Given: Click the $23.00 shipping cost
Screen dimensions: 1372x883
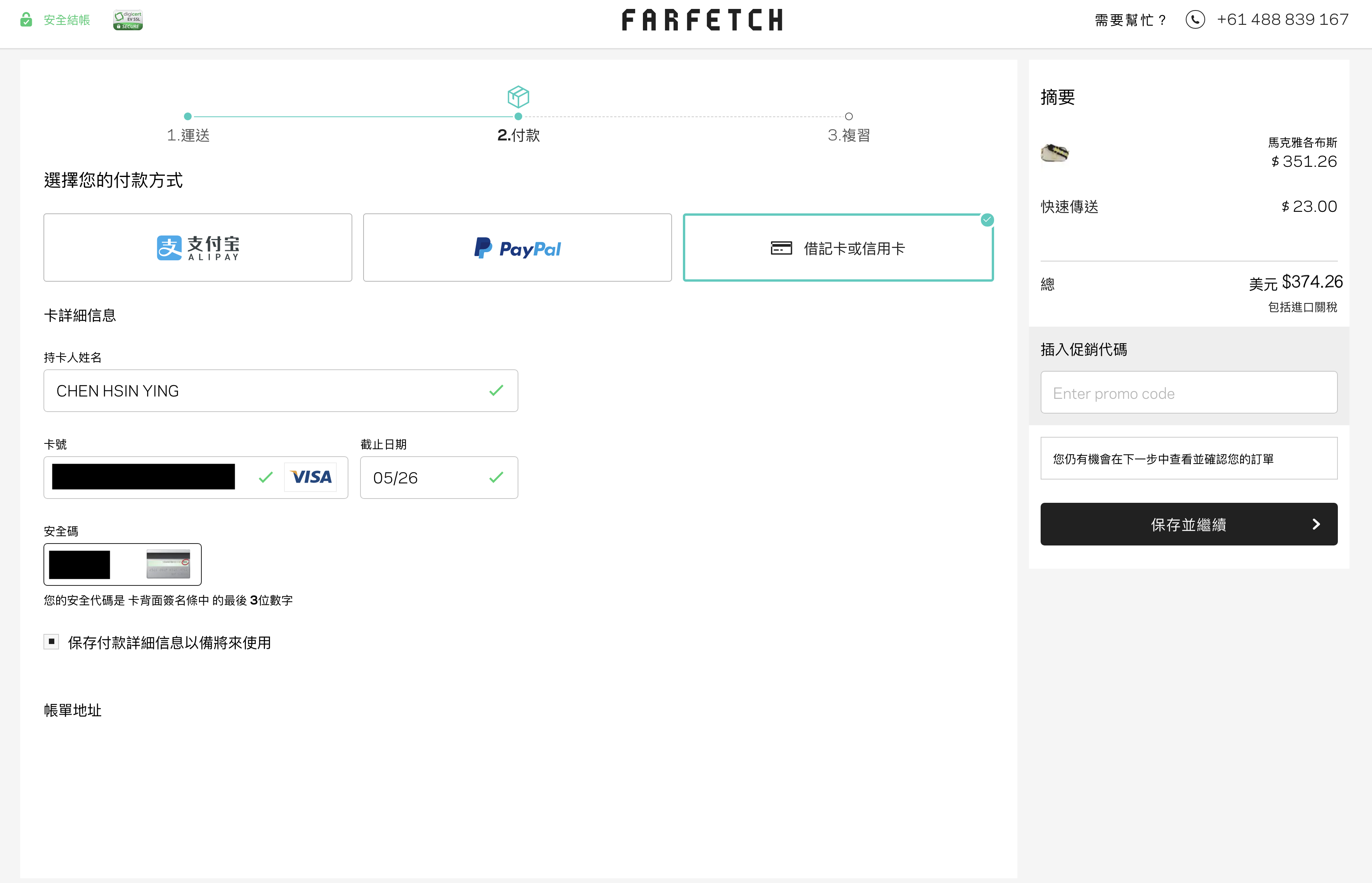Looking at the screenshot, I should [x=1309, y=206].
